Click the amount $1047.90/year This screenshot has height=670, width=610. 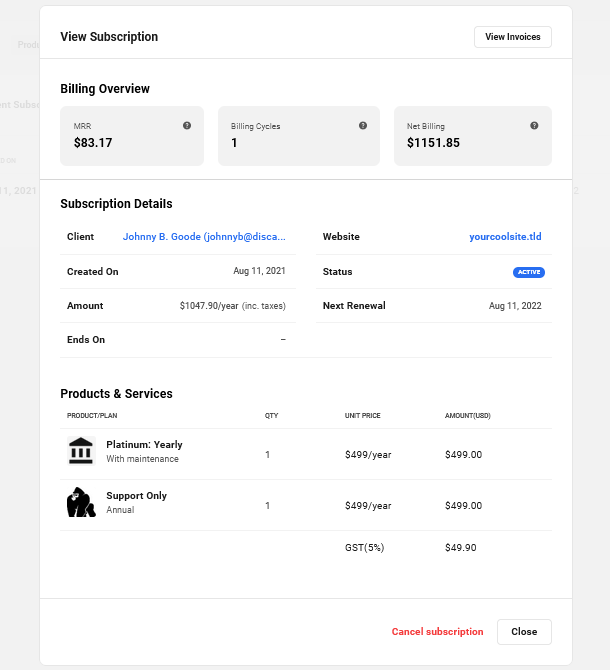tap(209, 306)
